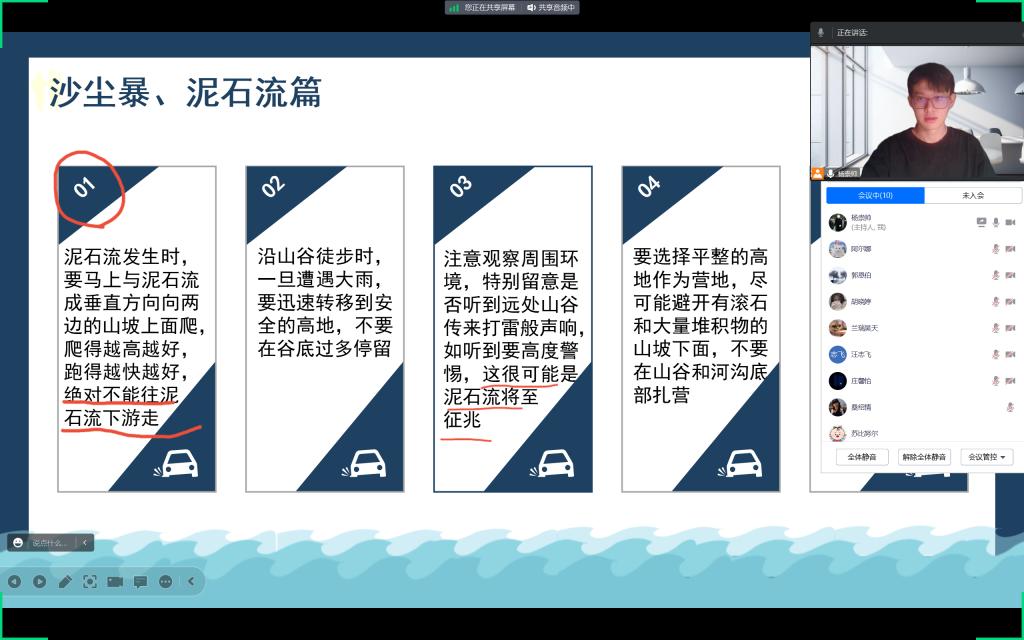The height and width of the screenshot is (640, 1024).
Task: Toggle 汪志飞's muted microphone icon
Action: pos(996,354)
